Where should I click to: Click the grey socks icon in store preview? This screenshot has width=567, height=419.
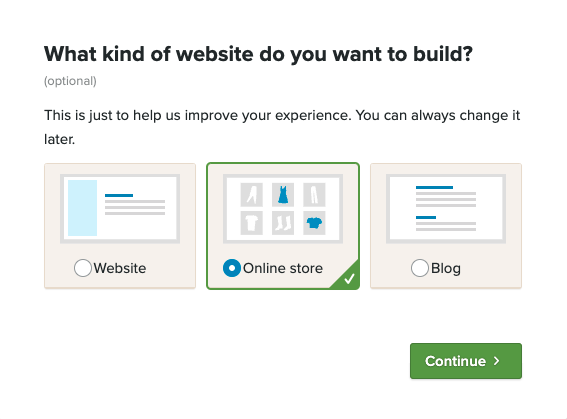click(x=283, y=223)
